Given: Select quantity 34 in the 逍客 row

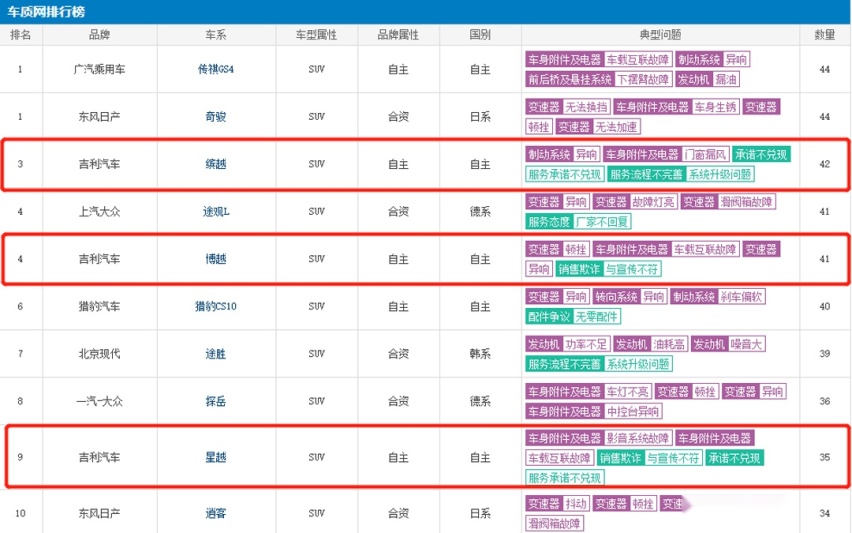Looking at the screenshot, I should [x=824, y=513].
